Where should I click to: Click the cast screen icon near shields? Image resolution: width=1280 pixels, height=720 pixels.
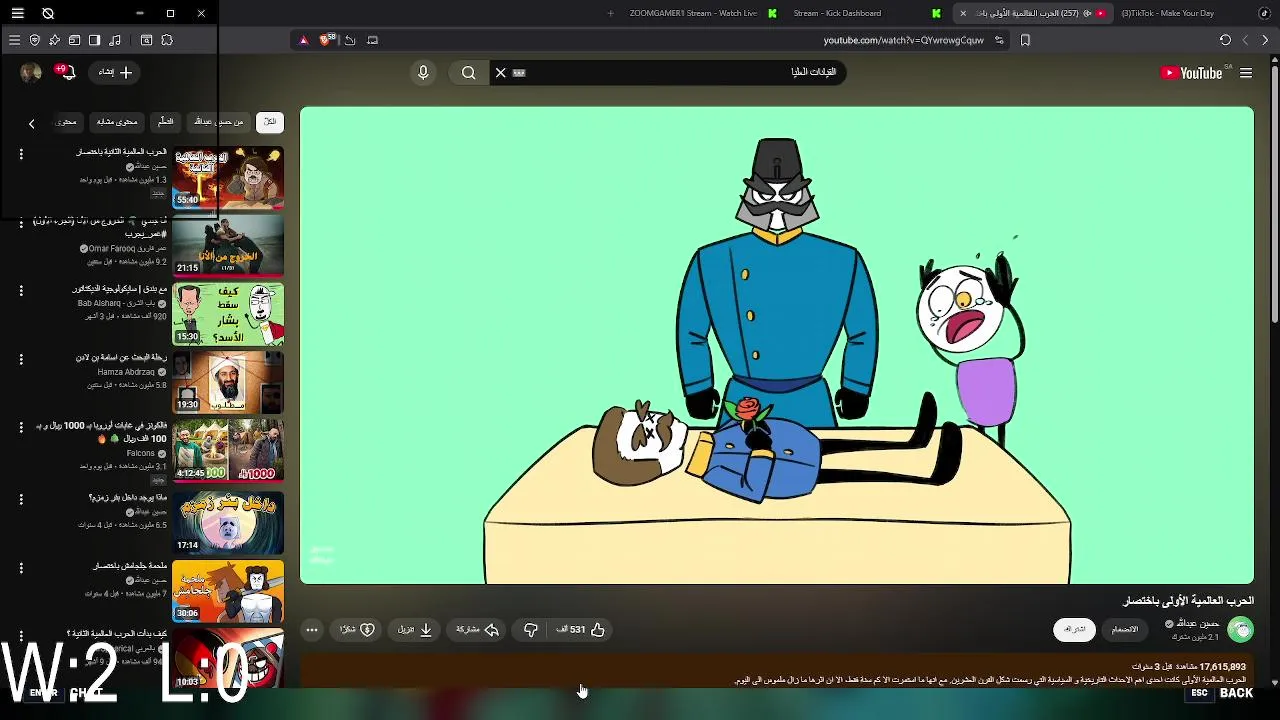372,40
